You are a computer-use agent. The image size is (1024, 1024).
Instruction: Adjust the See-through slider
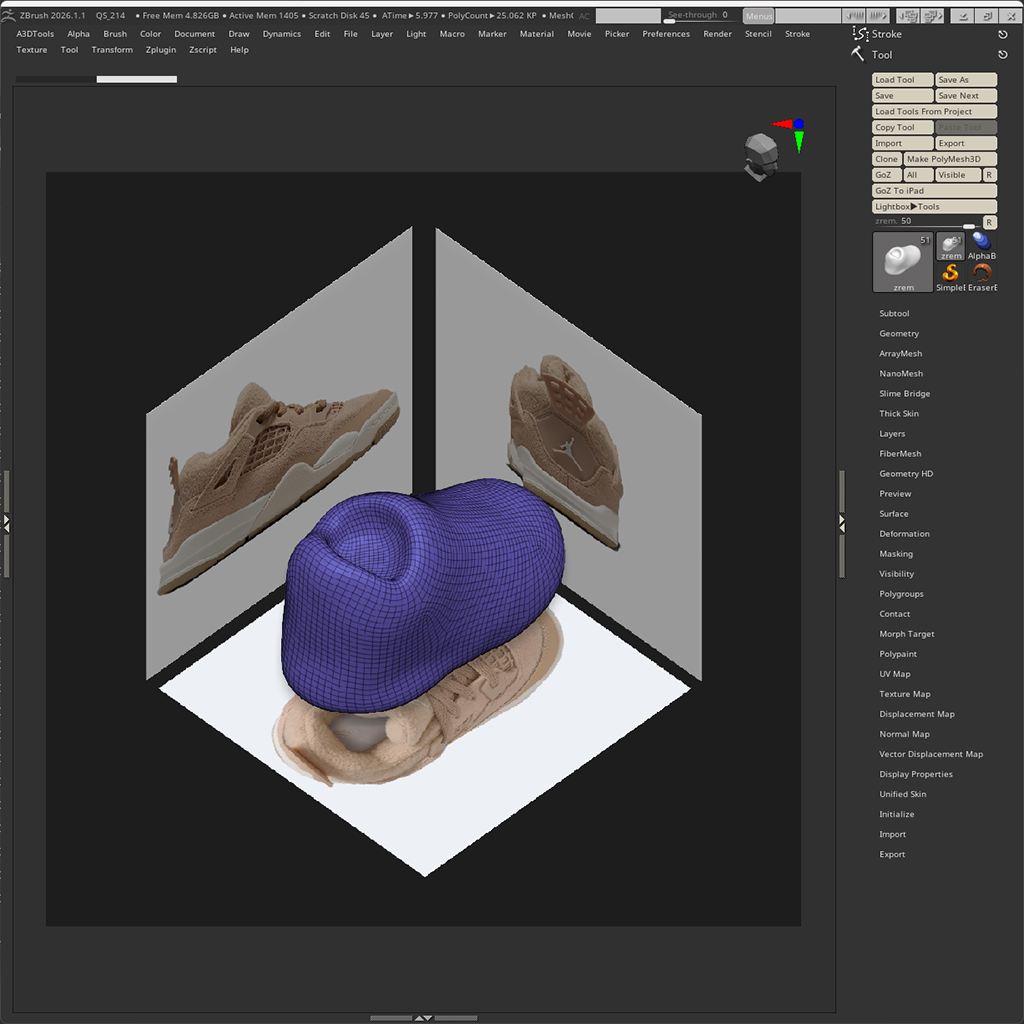pos(701,16)
